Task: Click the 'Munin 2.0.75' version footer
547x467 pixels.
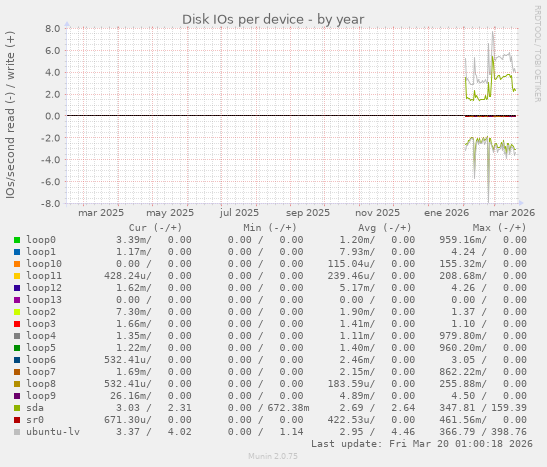Action: [x=273, y=456]
